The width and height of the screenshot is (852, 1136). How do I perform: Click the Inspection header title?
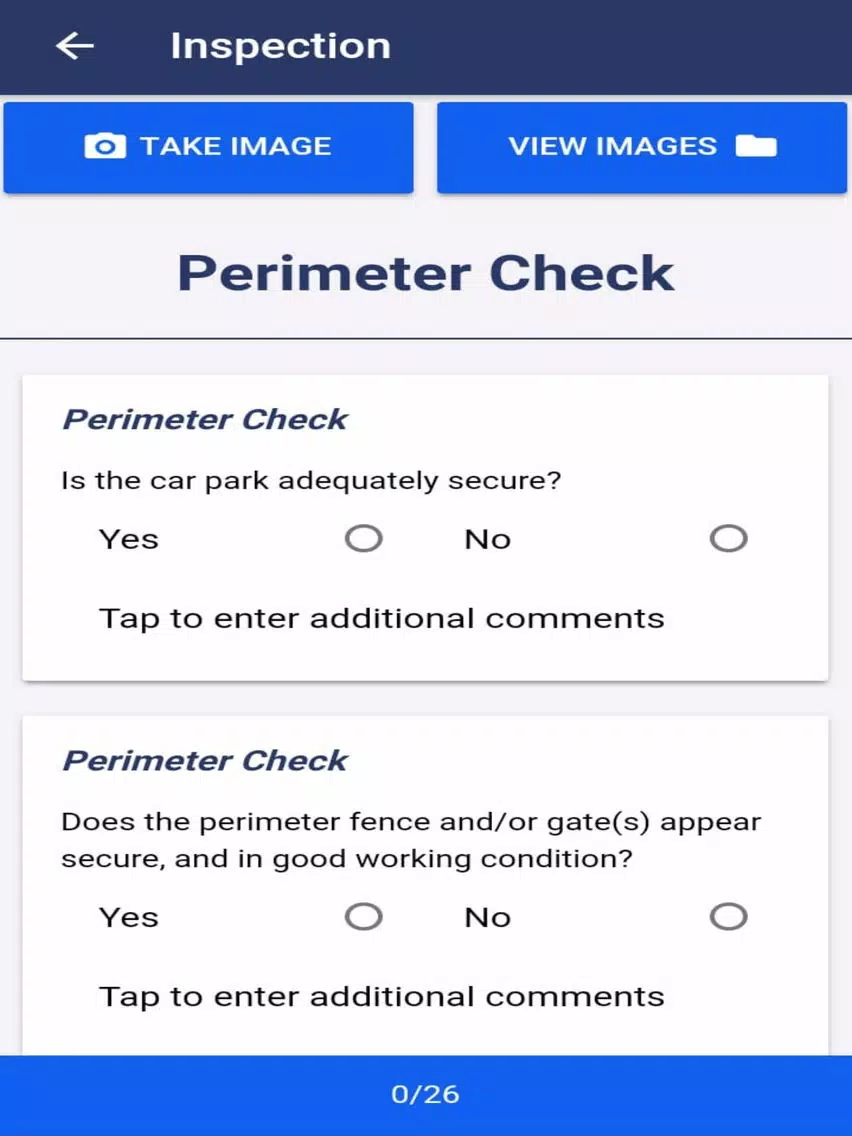pyautogui.click(x=280, y=46)
